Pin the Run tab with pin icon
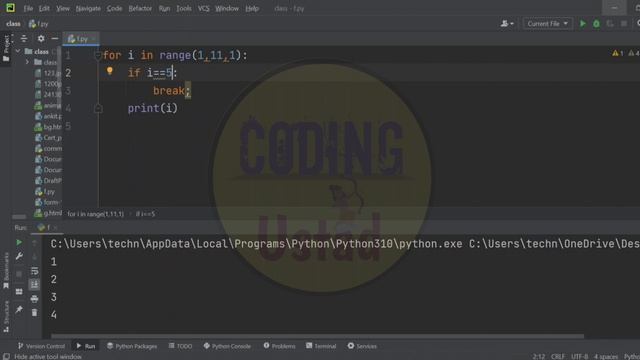The image size is (640, 360). [x=19, y=309]
